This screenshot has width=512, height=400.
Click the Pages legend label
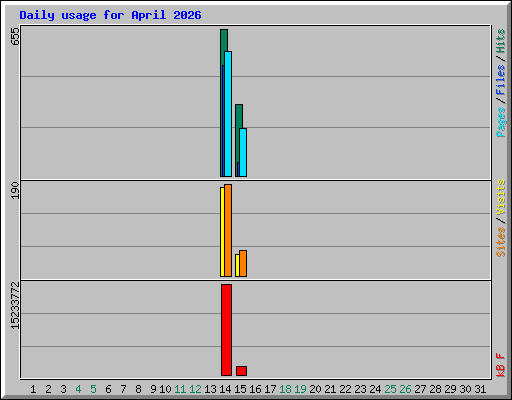(500, 122)
